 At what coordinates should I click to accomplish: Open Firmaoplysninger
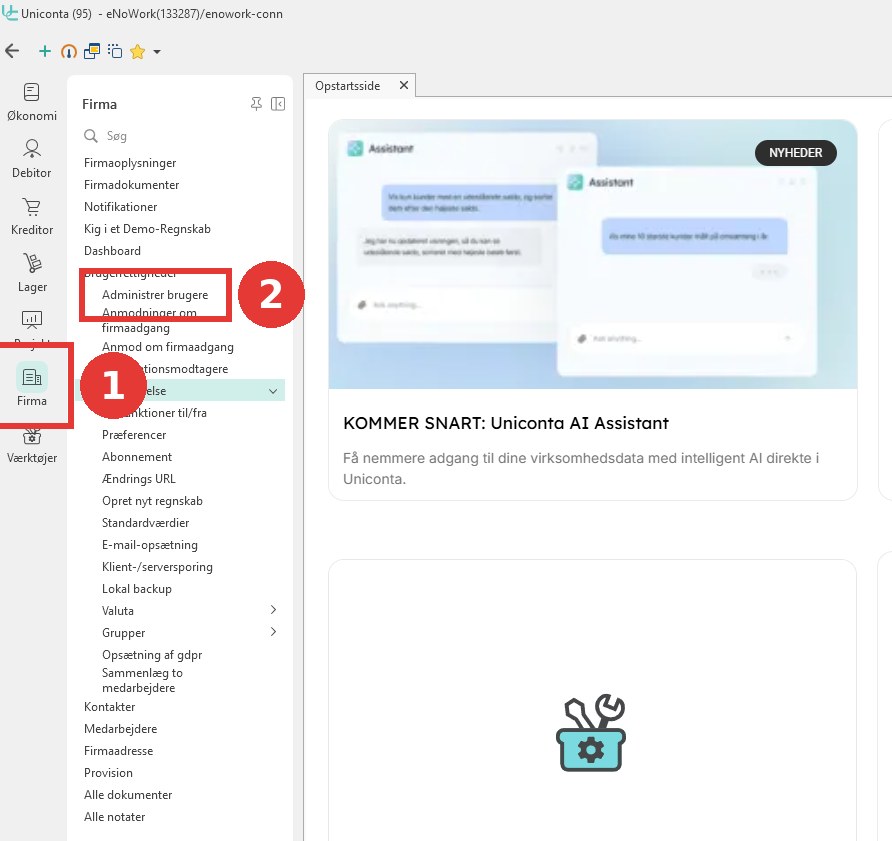click(x=130, y=163)
